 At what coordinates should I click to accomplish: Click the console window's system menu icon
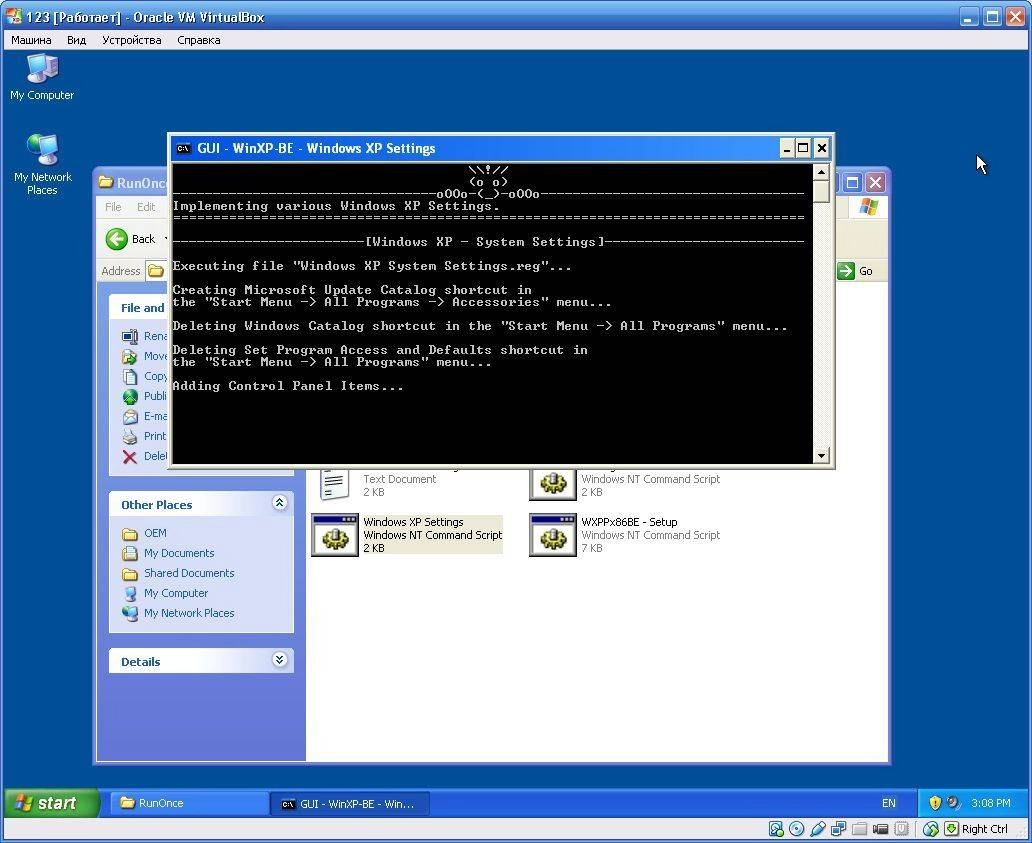tap(184, 149)
